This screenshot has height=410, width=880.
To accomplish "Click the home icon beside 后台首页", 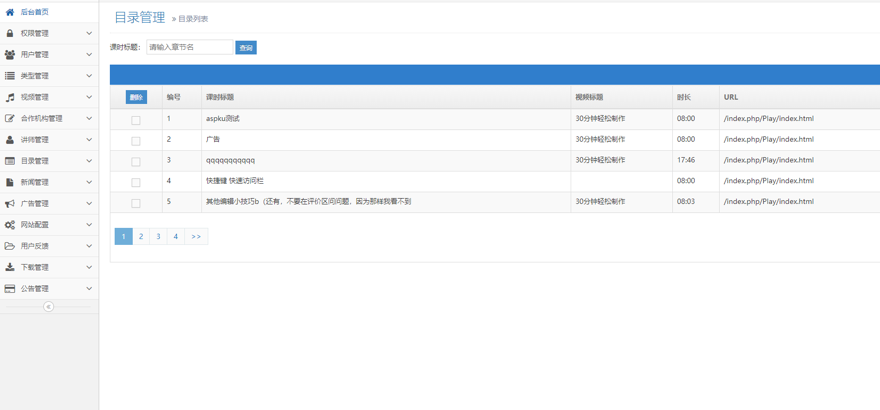I will pyautogui.click(x=10, y=12).
